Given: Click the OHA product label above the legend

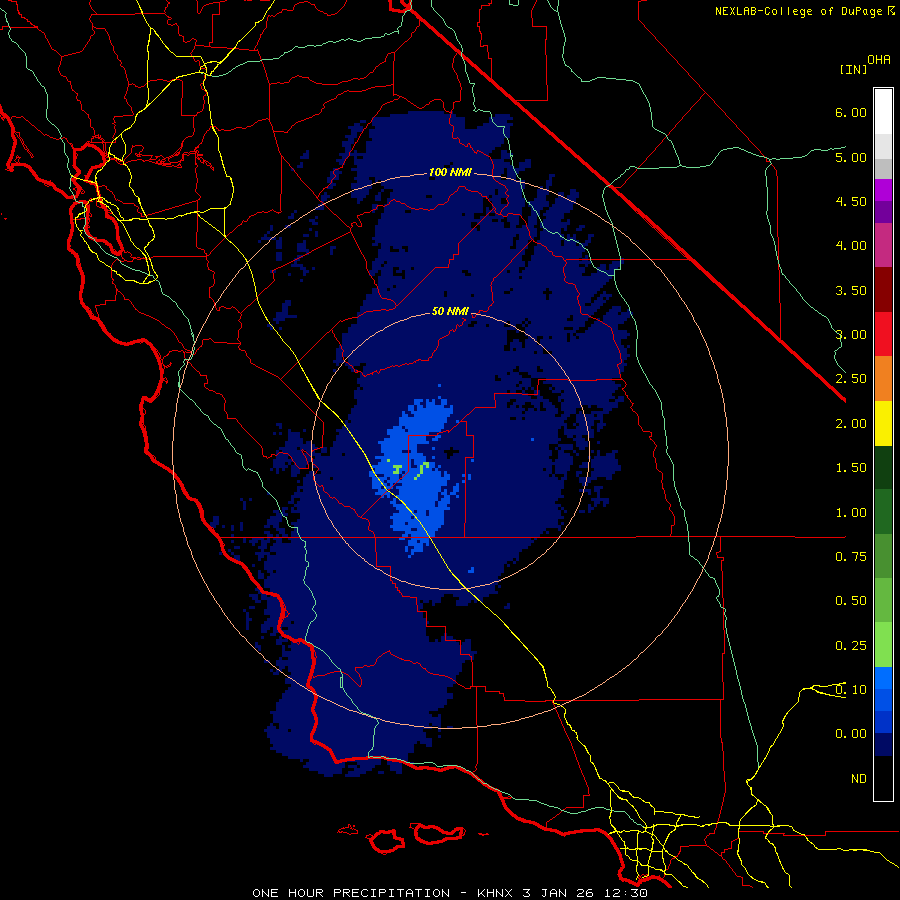Looking at the screenshot, I should pyautogui.click(x=879, y=59).
